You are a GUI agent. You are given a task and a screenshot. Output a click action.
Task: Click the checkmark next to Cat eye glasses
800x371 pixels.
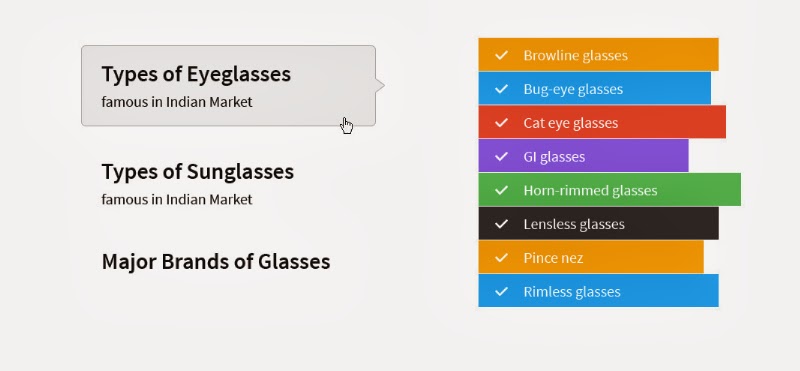(502, 122)
